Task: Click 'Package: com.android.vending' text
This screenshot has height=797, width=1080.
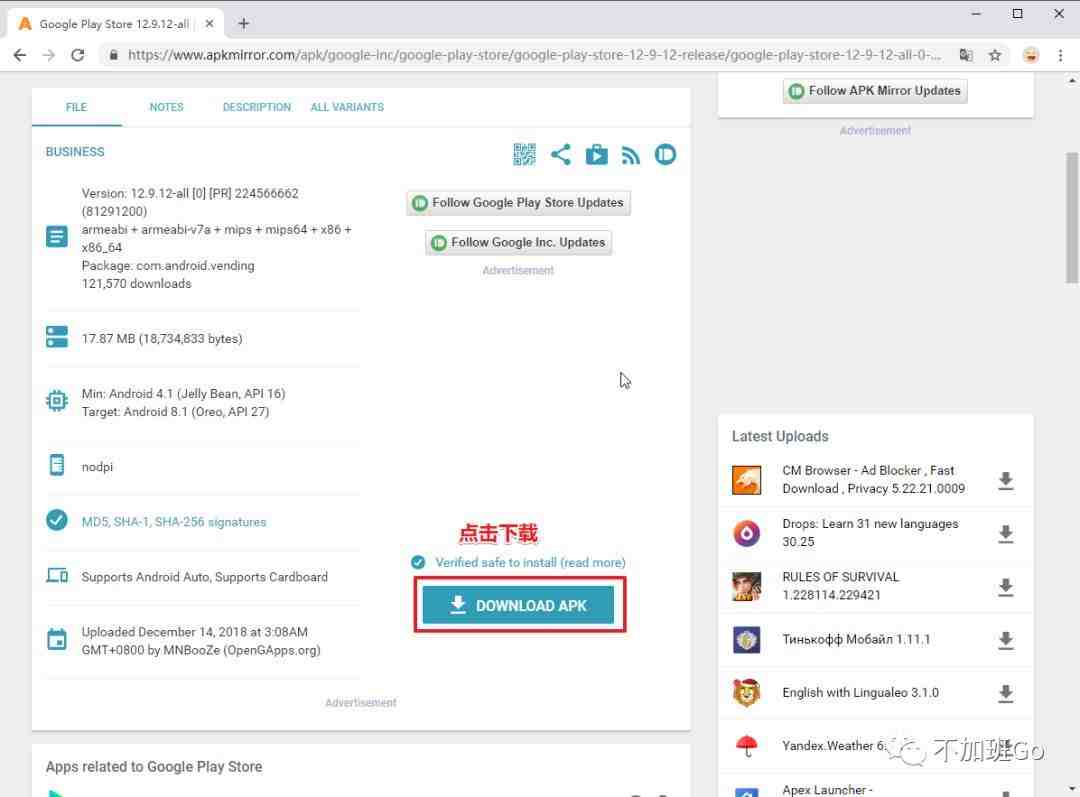Action: pos(168,266)
